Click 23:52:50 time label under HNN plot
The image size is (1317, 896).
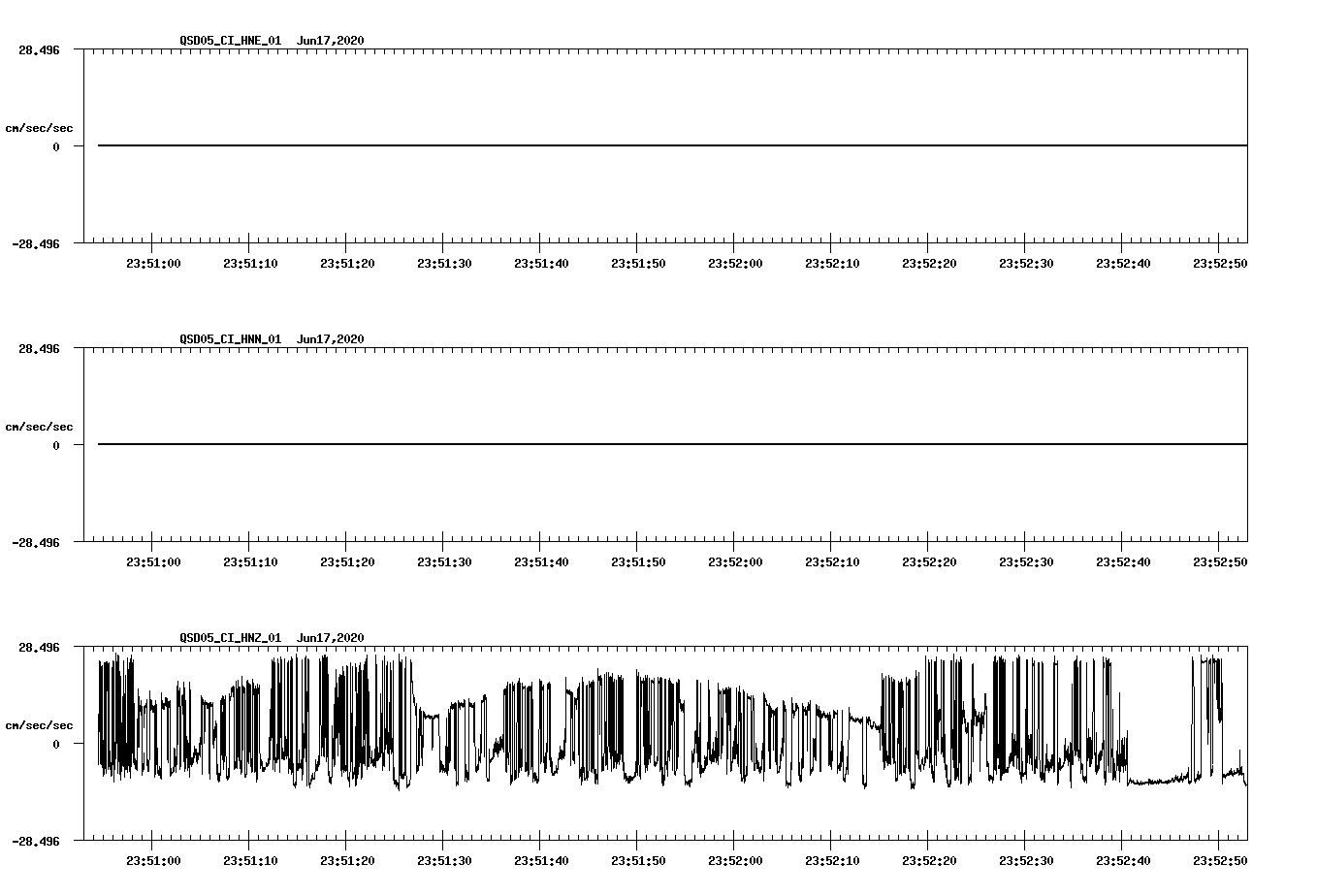(x=1220, y=562)
